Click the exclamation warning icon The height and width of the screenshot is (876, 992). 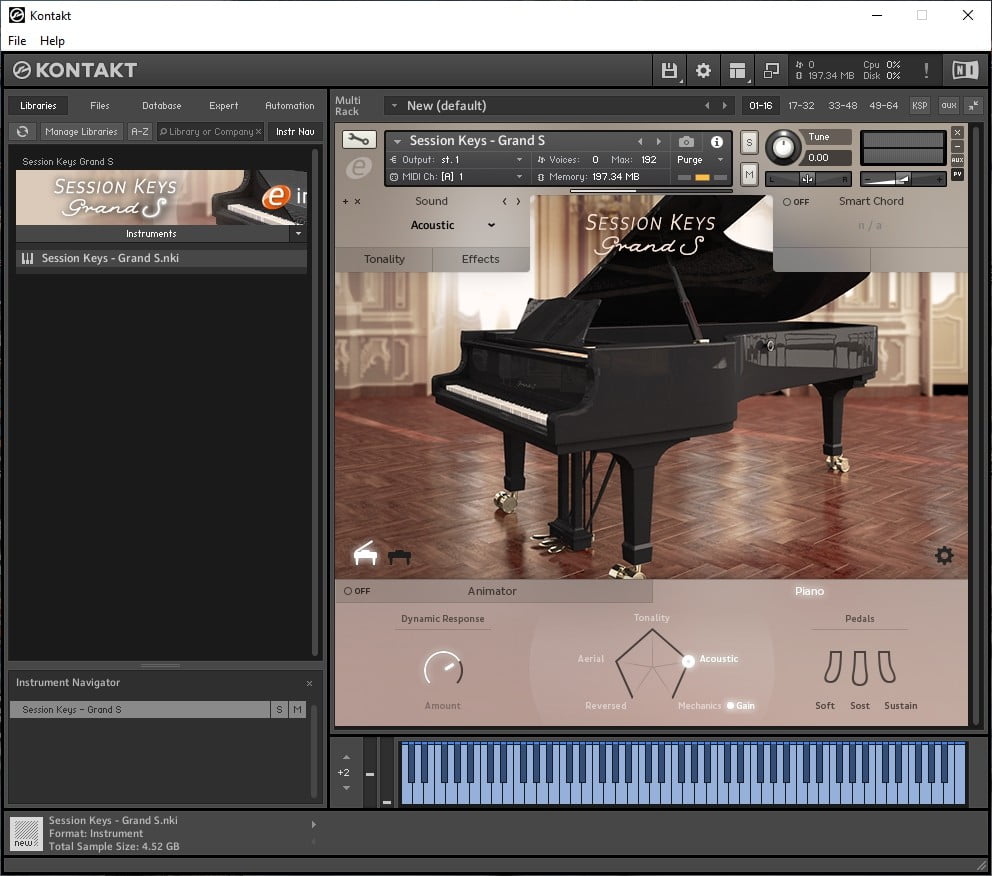[926, 70]
